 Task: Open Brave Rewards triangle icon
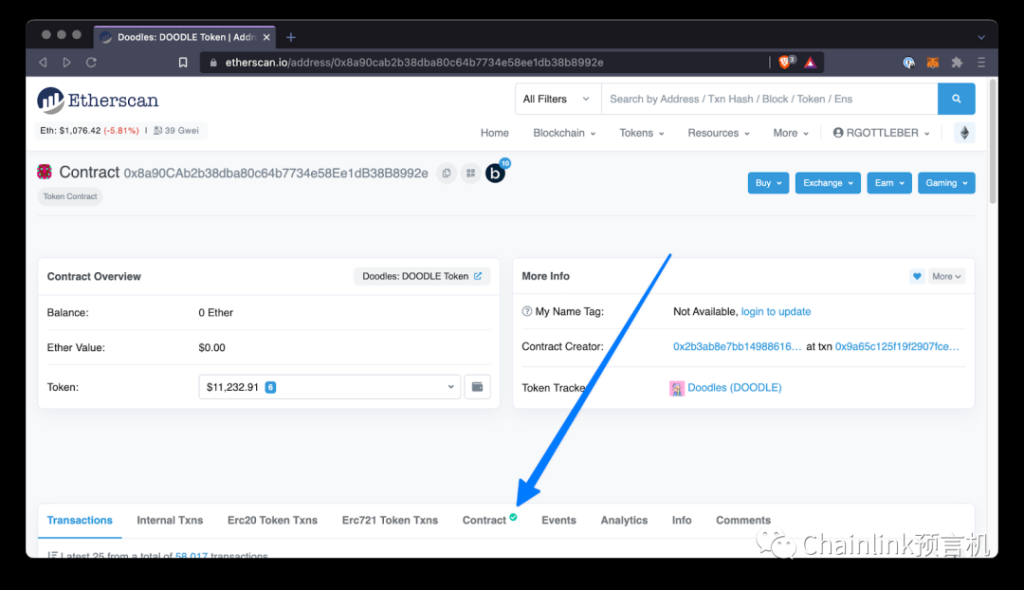tap(810, 62)
